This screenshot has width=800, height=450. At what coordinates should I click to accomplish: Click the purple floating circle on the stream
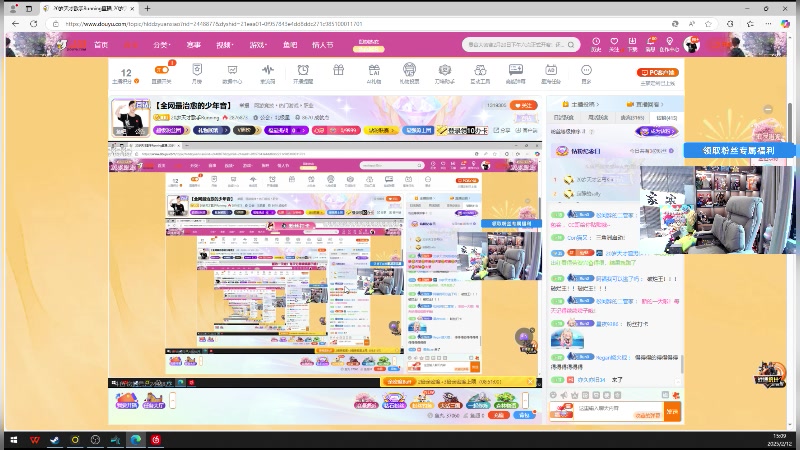524,337
